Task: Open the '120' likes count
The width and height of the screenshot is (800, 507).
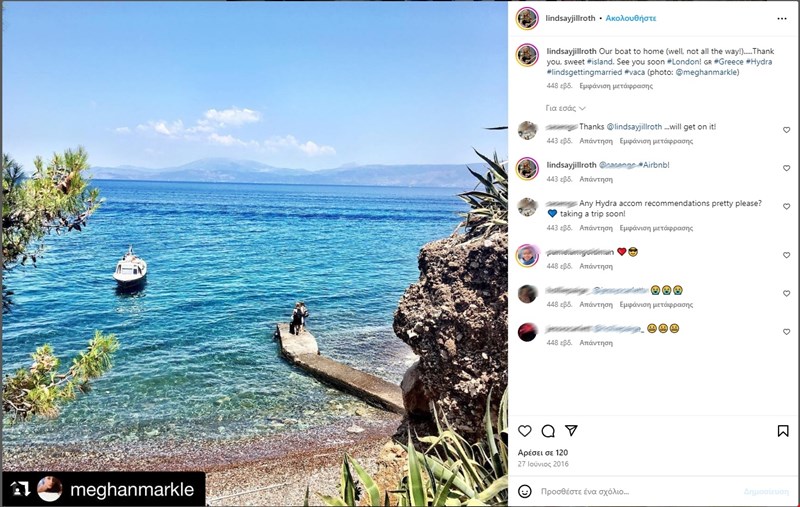Action: tap(562, 452)
